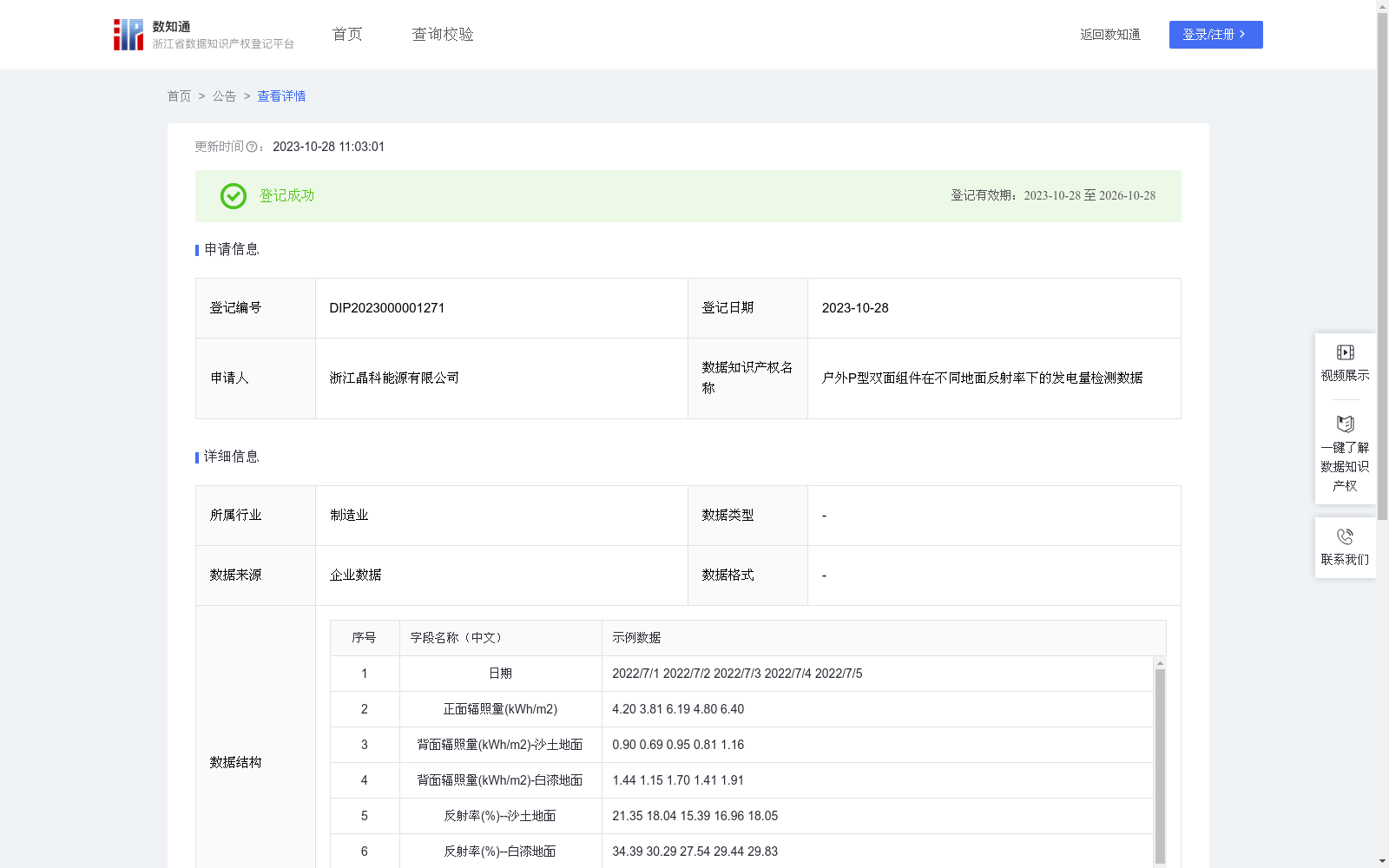Click 反射率(%)--沙土地面 field cell
Image resolution: width=1389 pixels, height=868 pixels.
pos(500,816)
